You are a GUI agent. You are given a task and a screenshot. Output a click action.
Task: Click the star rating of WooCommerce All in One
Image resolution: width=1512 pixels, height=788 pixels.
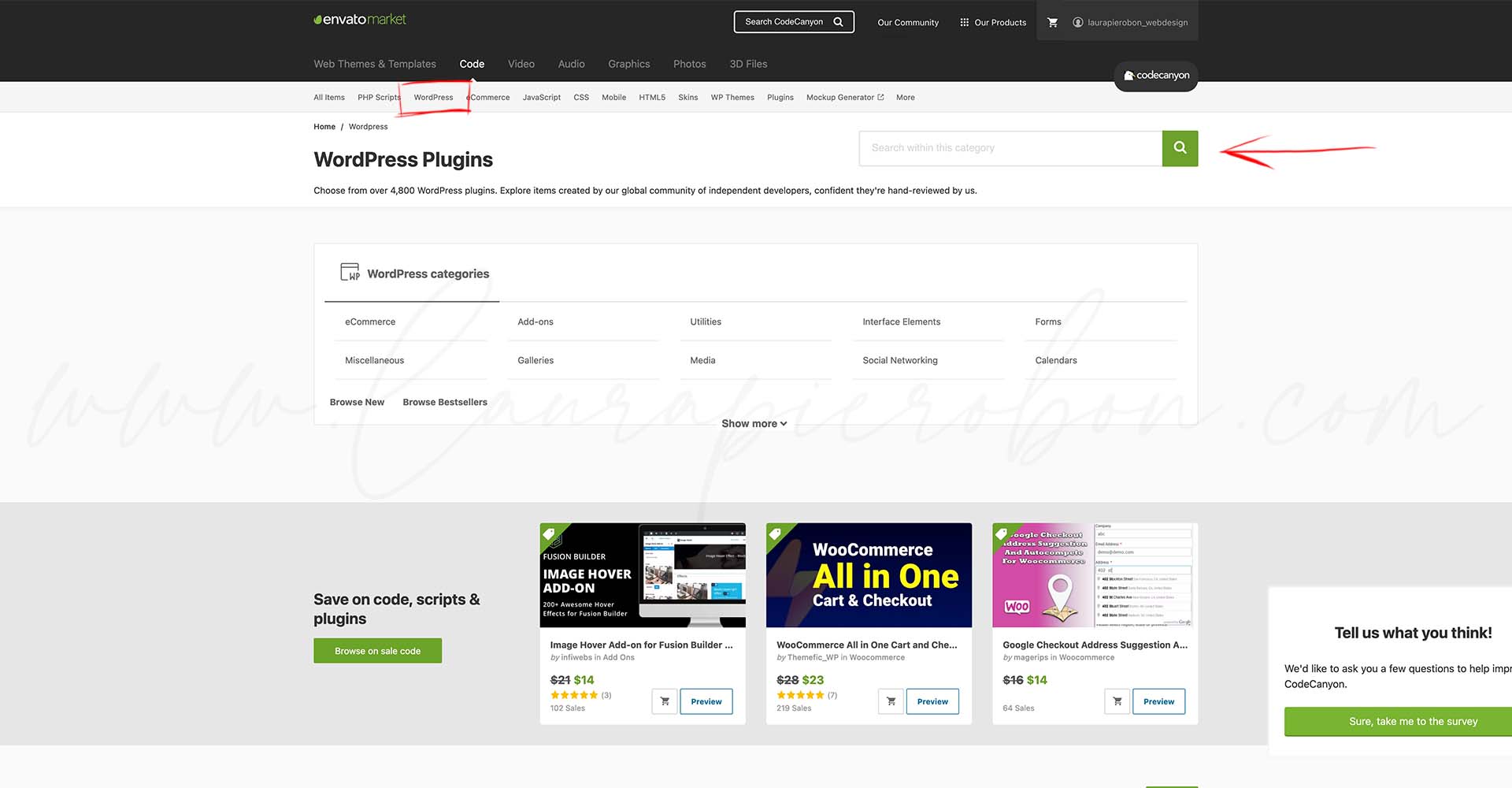pos(800,695)
